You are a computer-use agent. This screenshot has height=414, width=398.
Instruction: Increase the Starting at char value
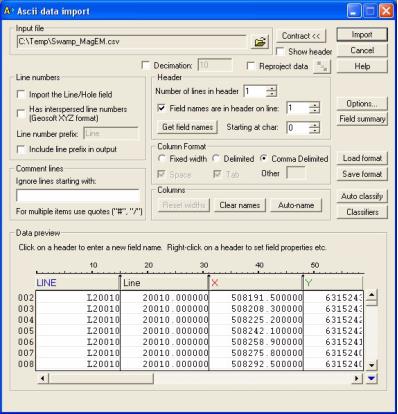pos(314,125)
